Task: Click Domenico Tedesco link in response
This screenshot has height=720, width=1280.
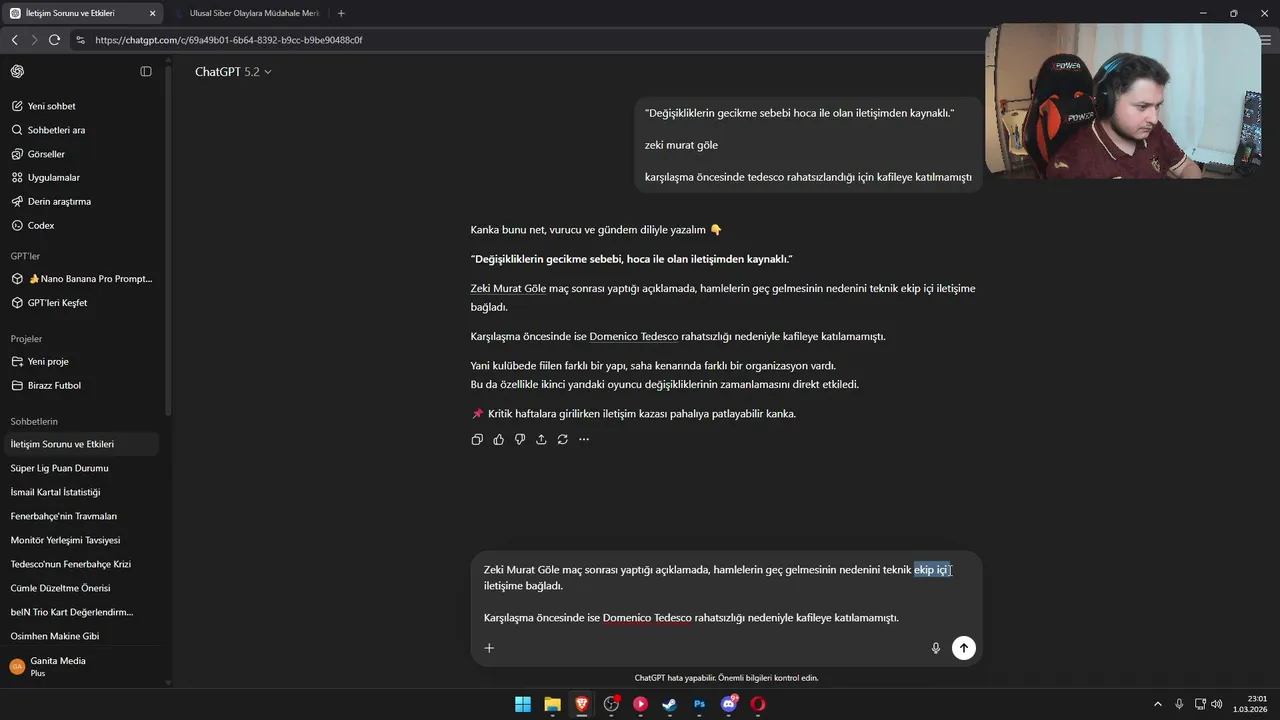Action: 634,336
